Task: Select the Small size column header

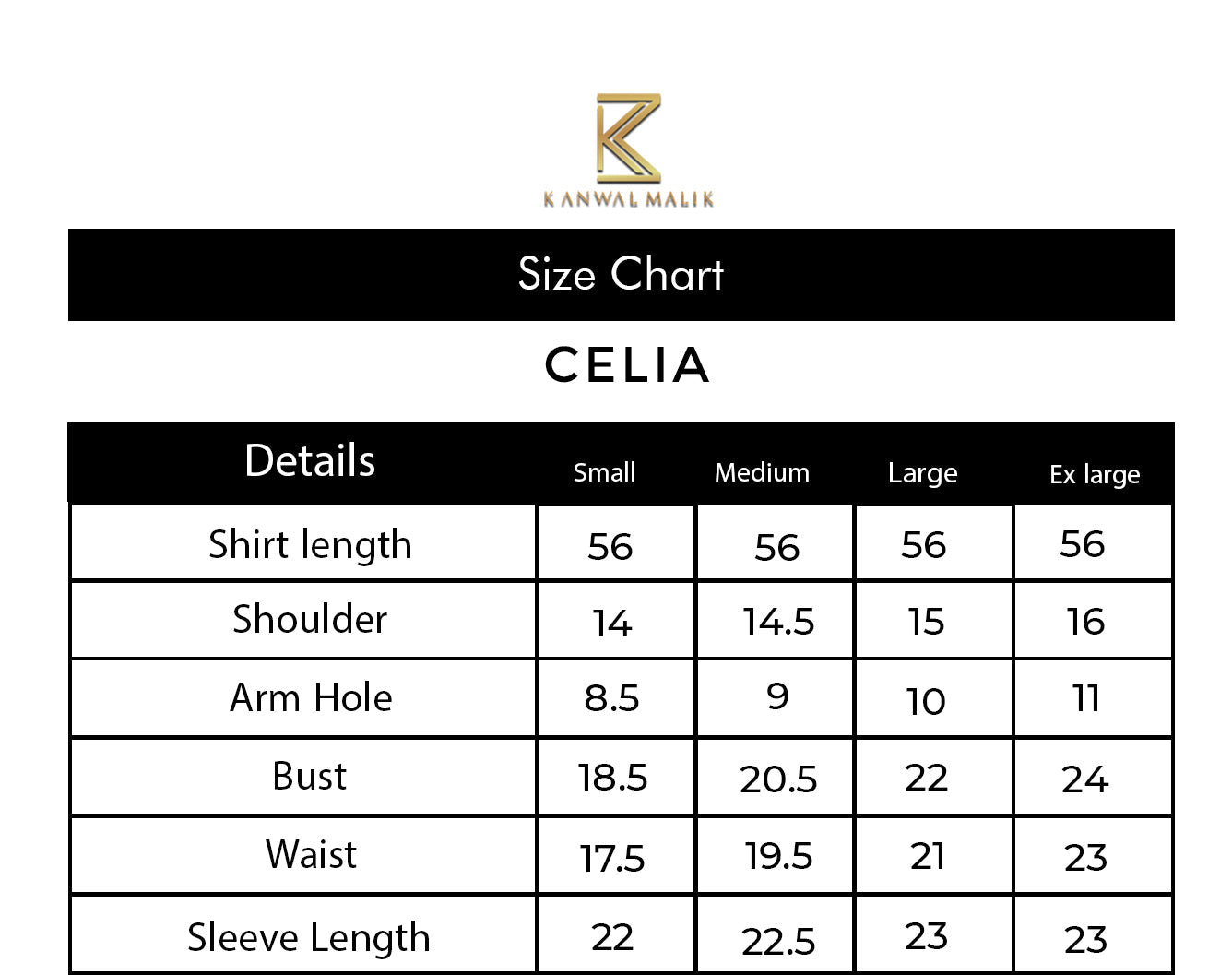Action: click(604, 472)
